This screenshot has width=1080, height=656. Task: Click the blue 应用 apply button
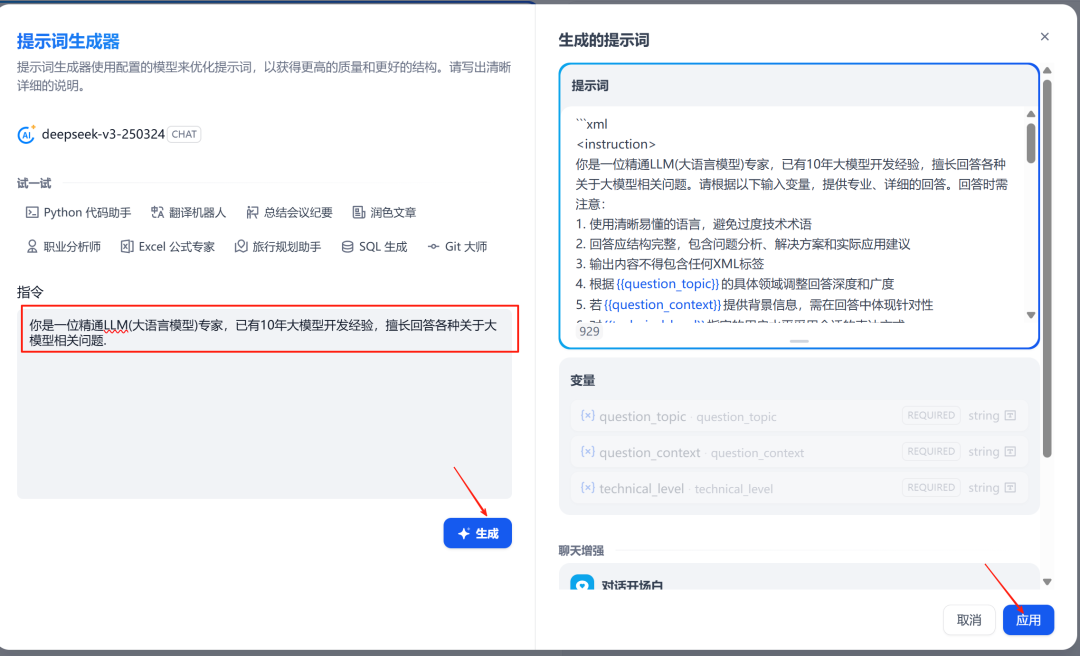click(x=1028, y=620)
